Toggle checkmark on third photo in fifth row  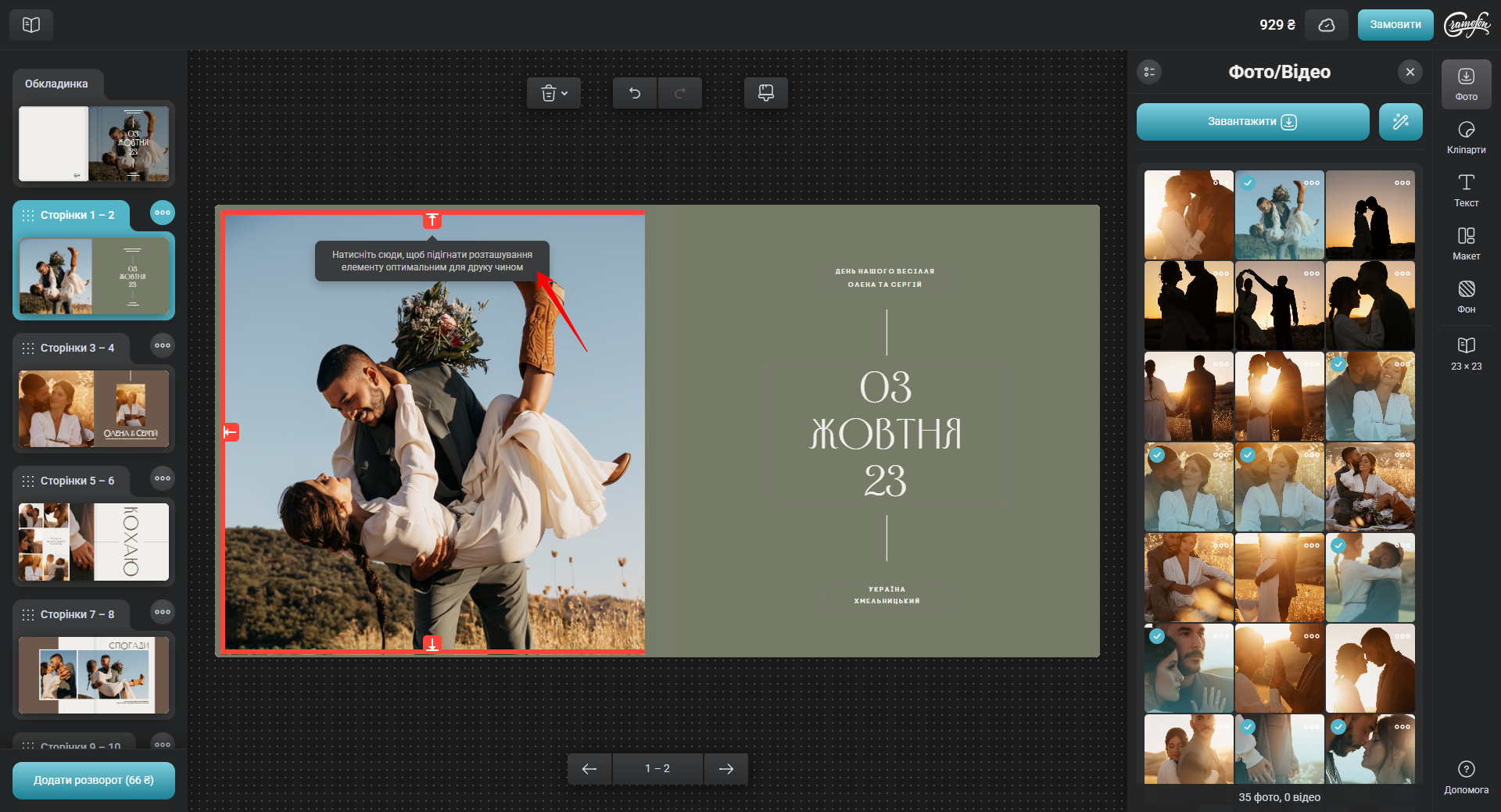[1338, 546]
